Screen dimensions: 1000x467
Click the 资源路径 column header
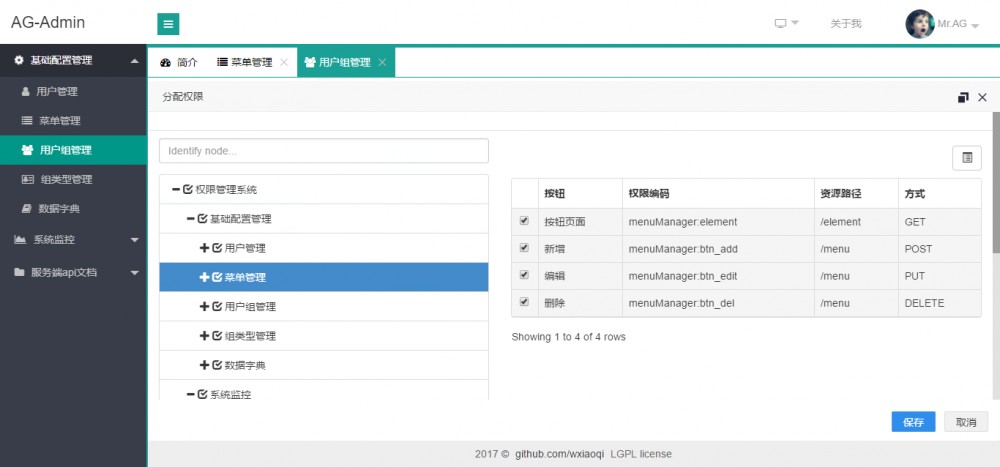[x=857, y=194]
